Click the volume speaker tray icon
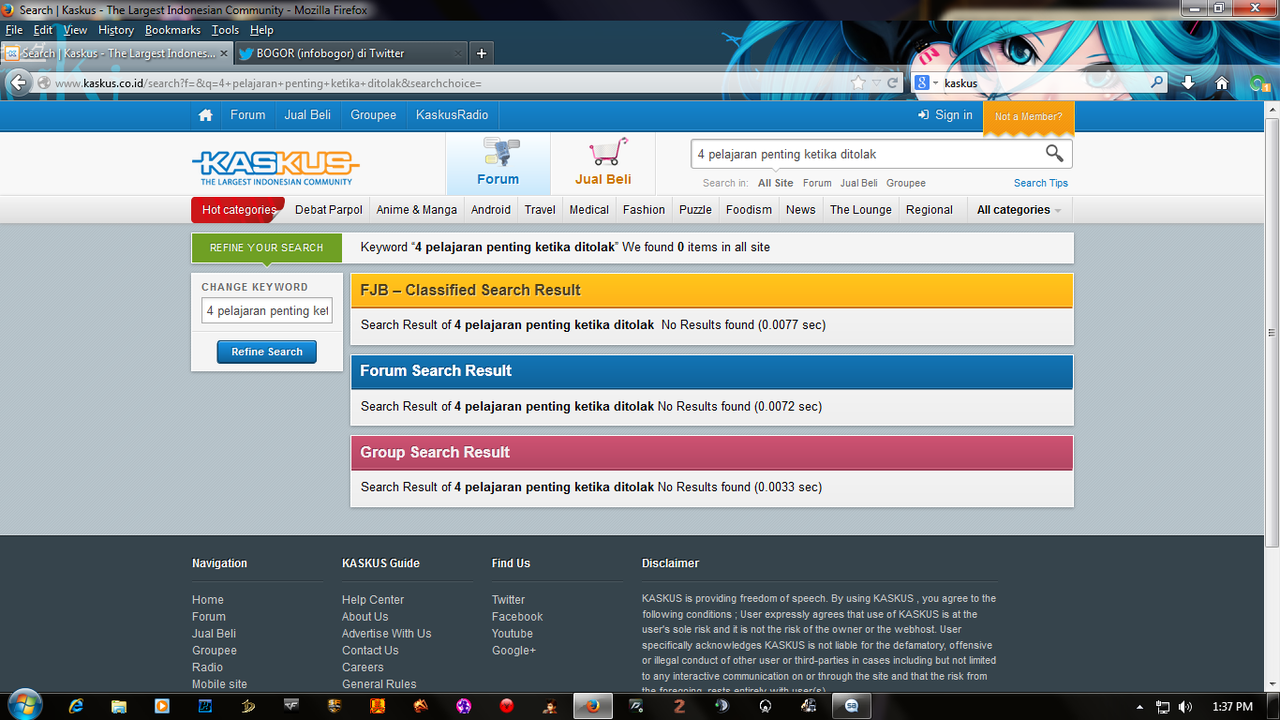 click(1185, 707)
